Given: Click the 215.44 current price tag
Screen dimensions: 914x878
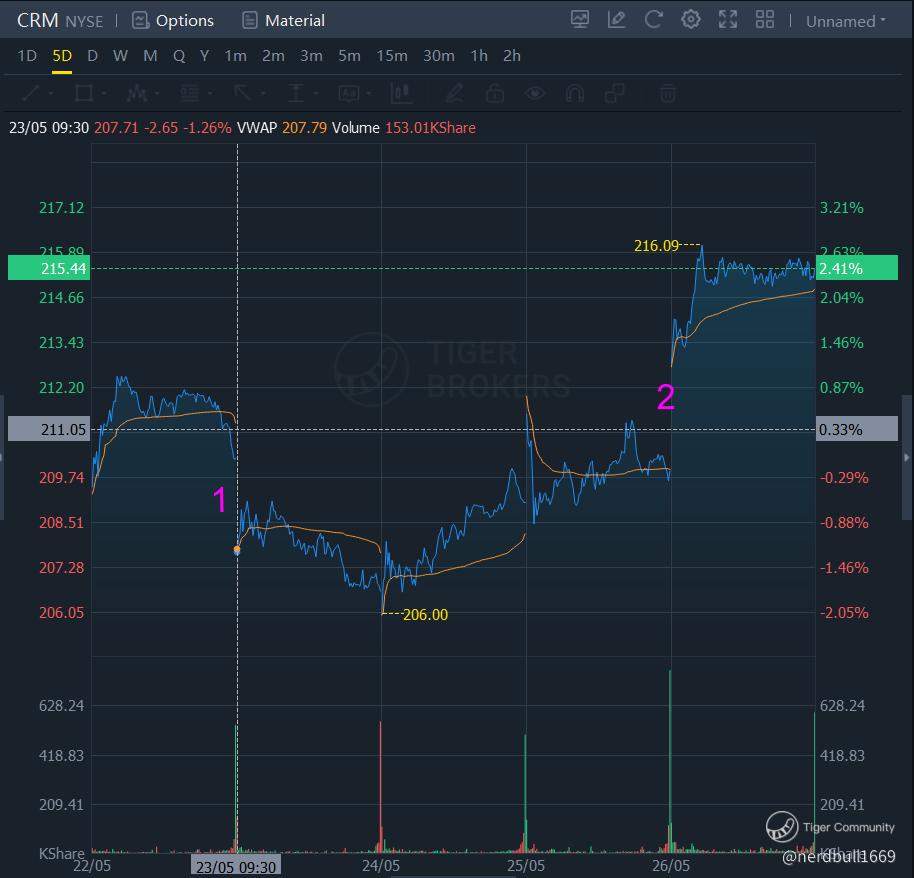Looking at the screenshot, I should pos(49,268).
